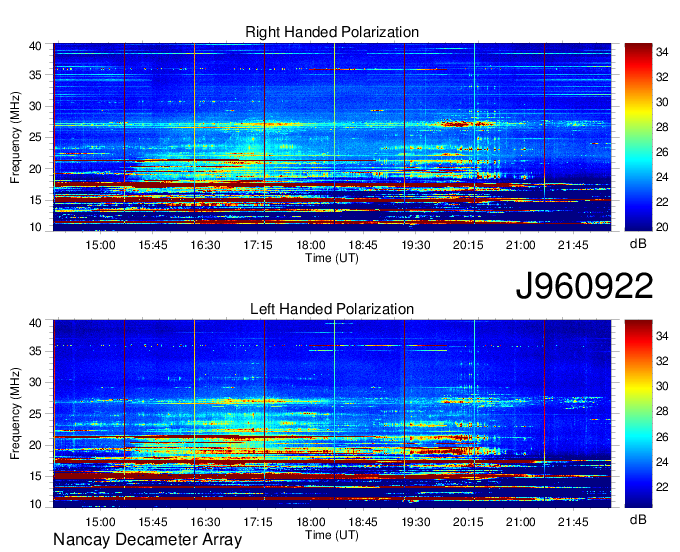Click the 18:00 time tick of Right Handed plot
This screenshot has height=552, width=680.
click(x=311, y=245)
